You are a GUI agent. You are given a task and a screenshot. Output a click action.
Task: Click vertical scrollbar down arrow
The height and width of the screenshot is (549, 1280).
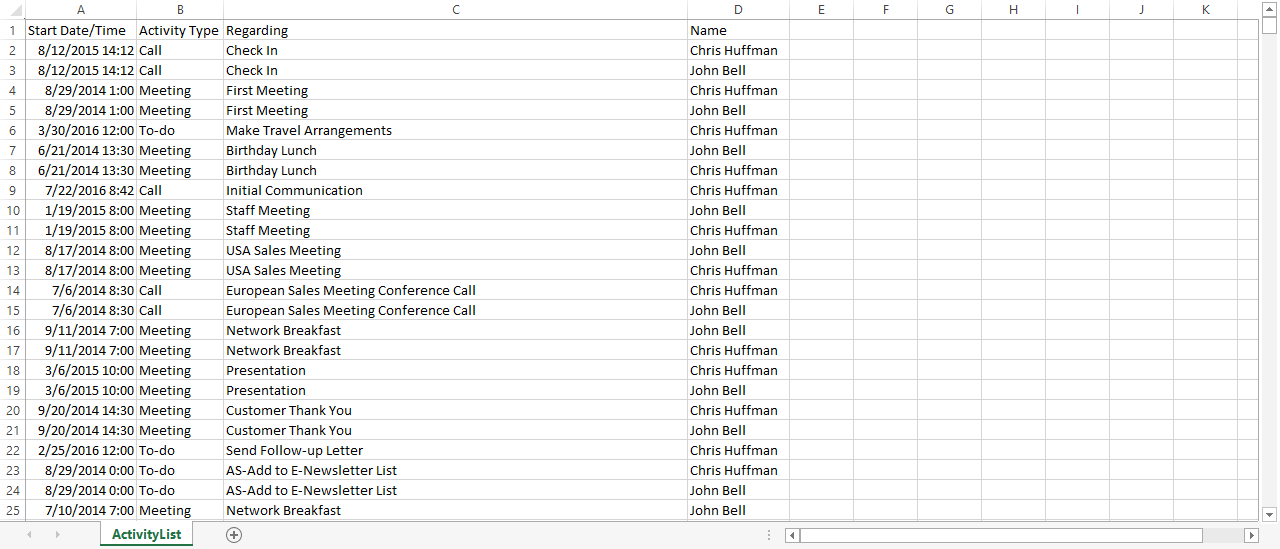pos(1270,514)
